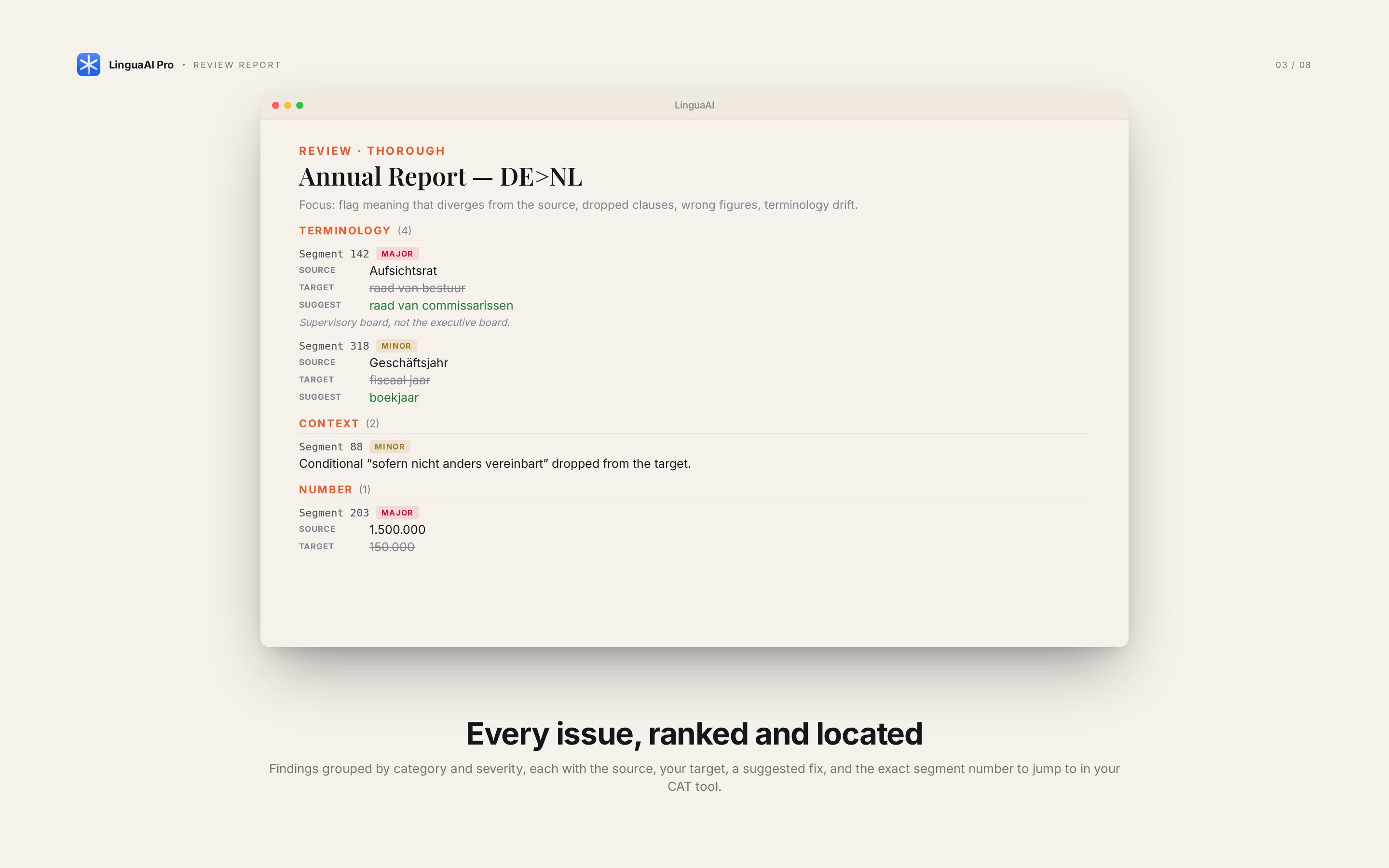
Task: Click the LinguaAI Pro asterisk logo icon
Action: [x=88, y=64]
